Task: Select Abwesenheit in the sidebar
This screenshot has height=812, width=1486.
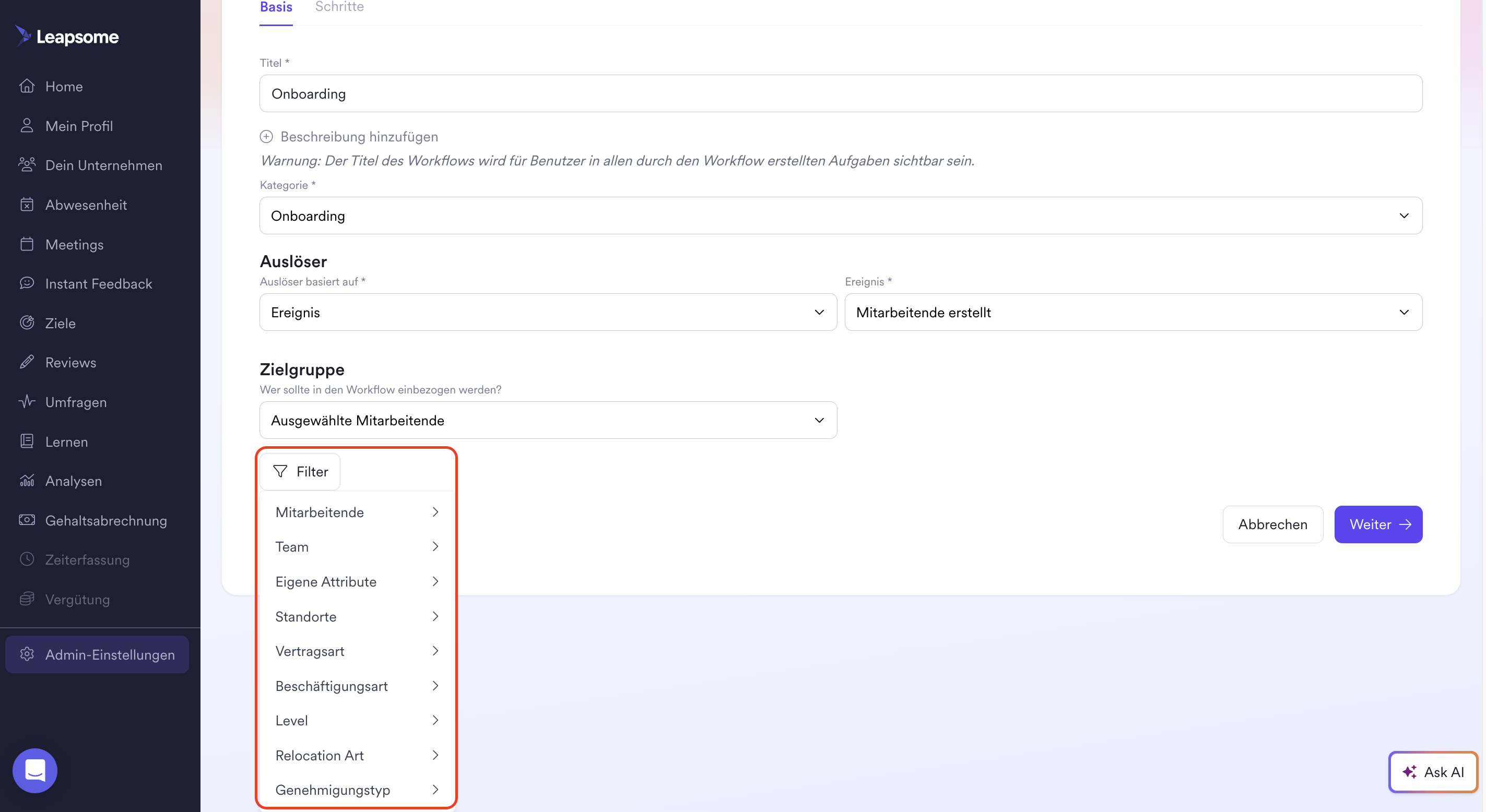Action: tap(87, 205)
